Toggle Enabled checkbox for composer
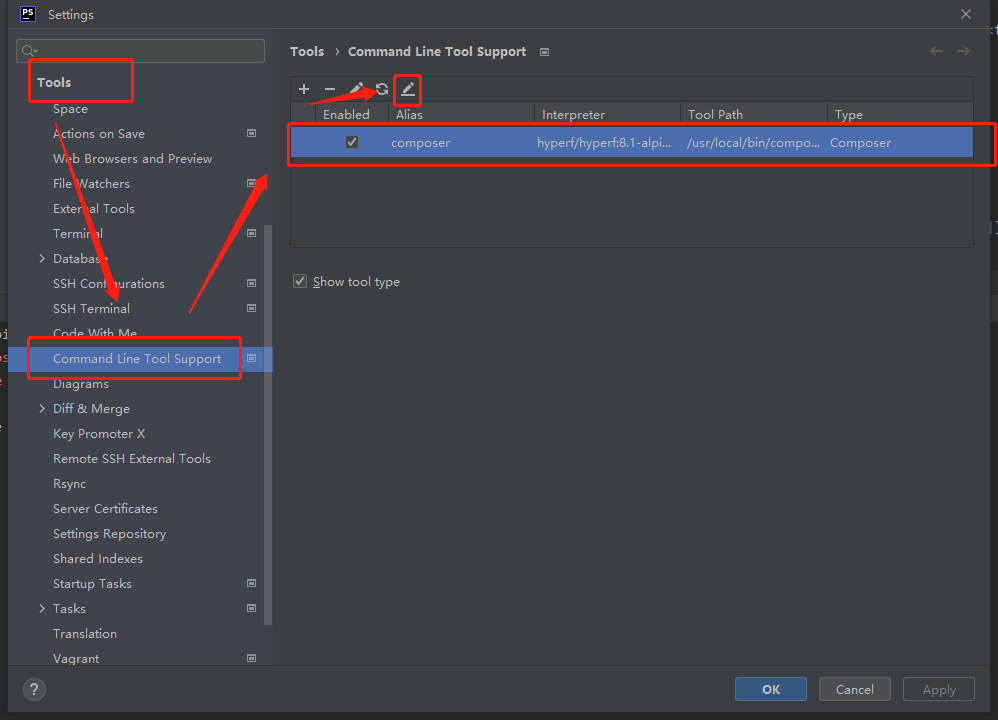The image size is (998, 720). tap(352, 142)
